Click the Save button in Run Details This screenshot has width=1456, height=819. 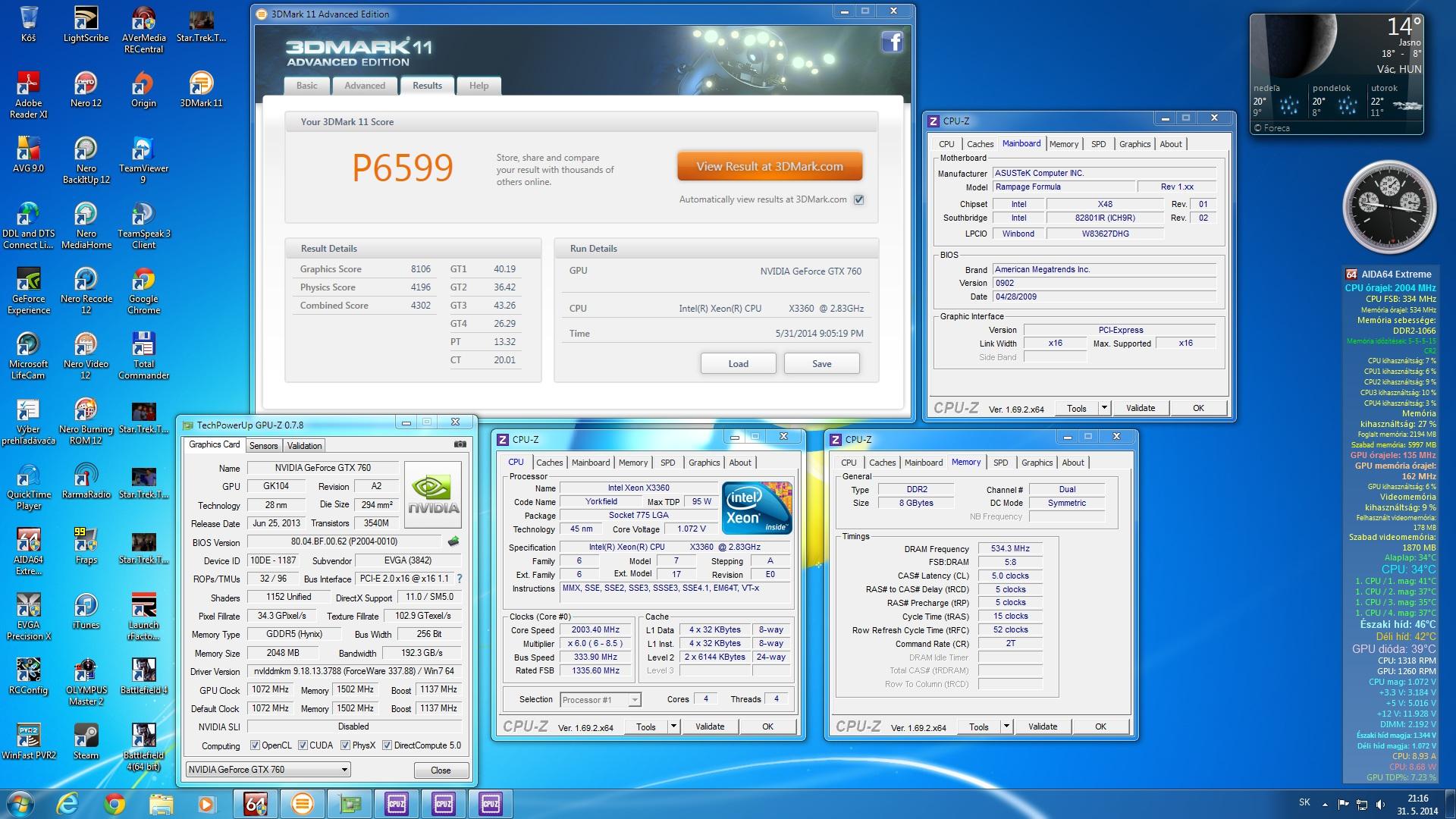click(821, 364)
